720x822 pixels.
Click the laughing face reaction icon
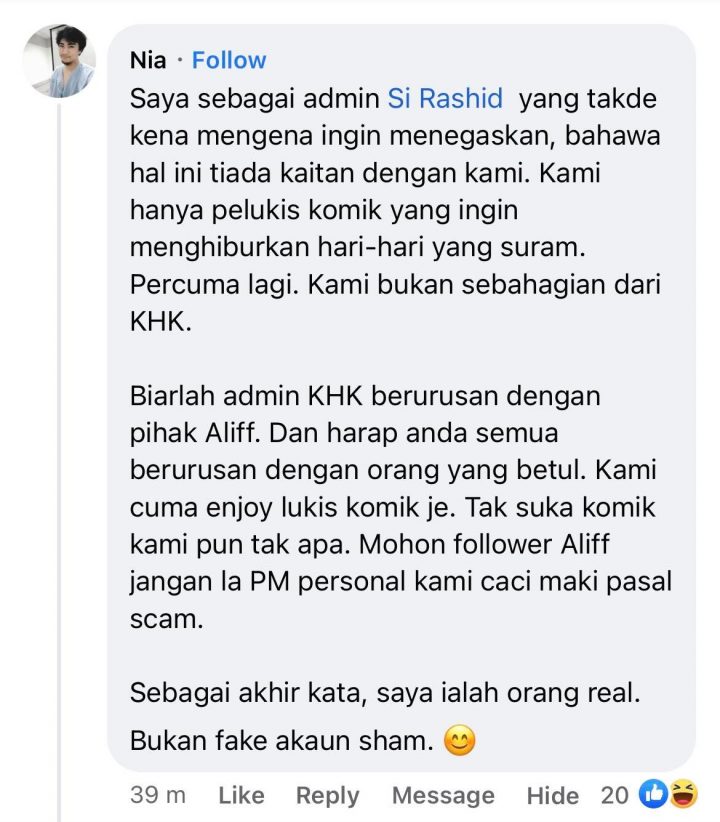[682, 794]
